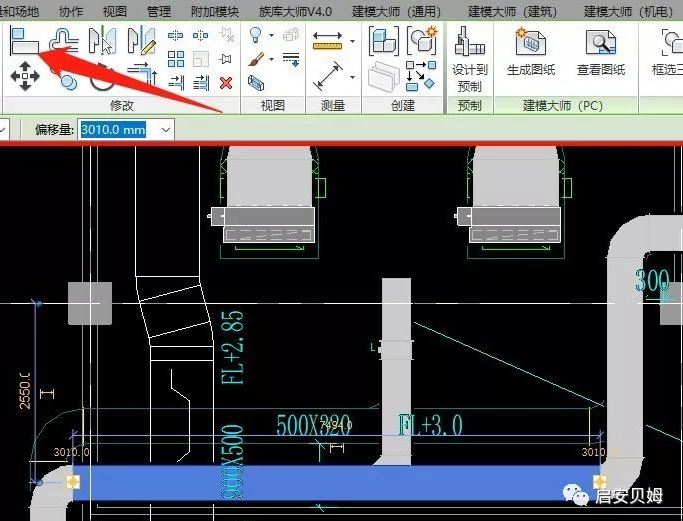
Task: Click the 修改 panel title
Action: click(122, 106)
